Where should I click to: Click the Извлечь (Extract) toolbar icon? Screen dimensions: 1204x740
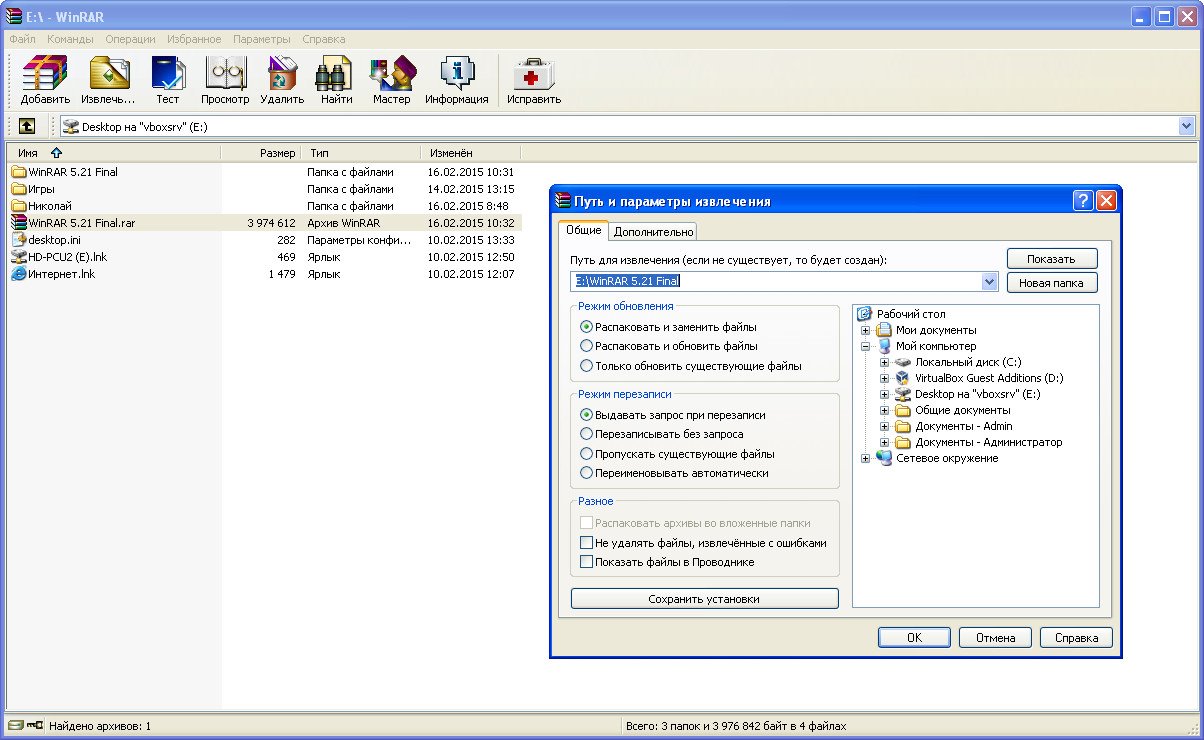click(x=108, y=79)
